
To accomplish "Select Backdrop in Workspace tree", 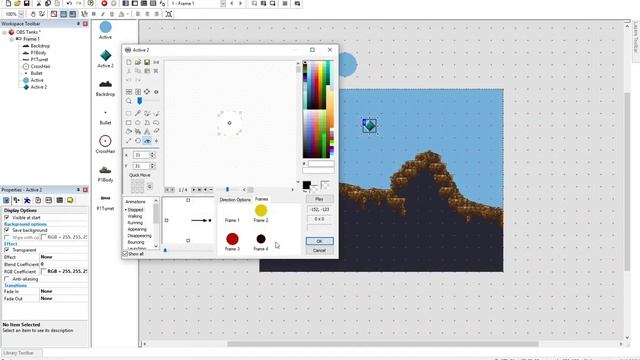I will pos(40,46).
